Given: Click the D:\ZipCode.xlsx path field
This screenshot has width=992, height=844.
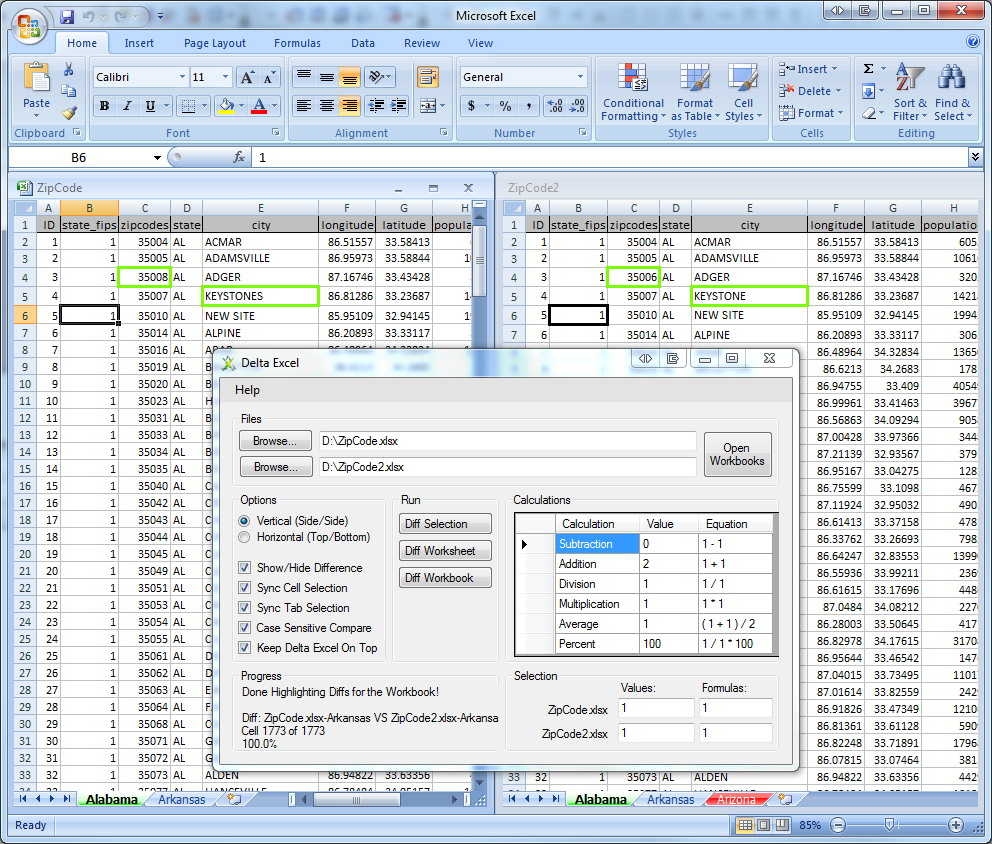Looking at the screenshot, I should point(507,441).
